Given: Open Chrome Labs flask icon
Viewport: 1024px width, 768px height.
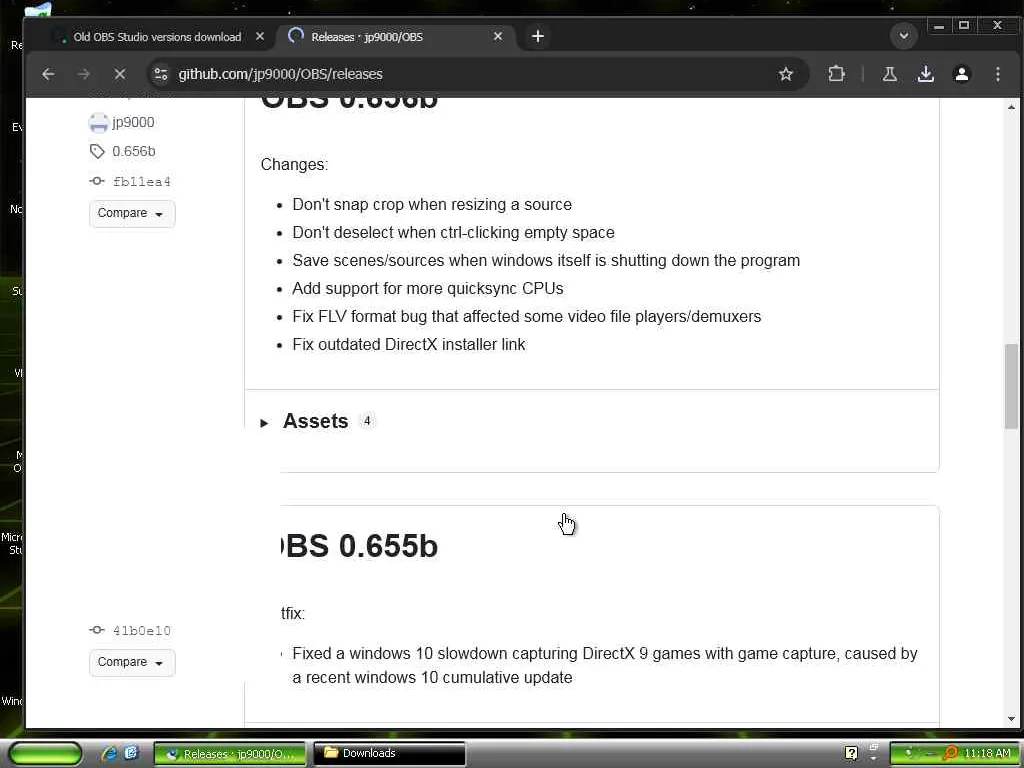Looking at the screenshot, I should tap(889, 74).
